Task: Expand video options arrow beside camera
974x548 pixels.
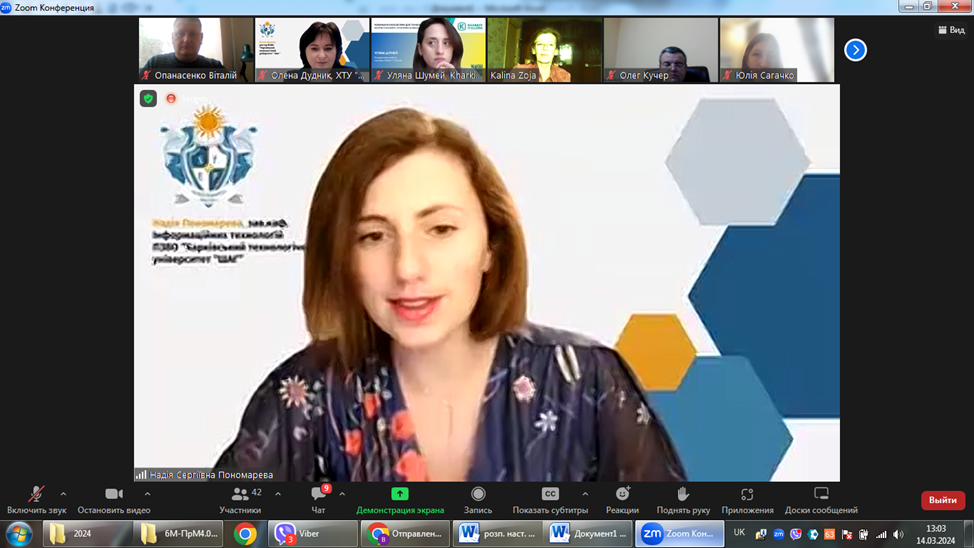Action: [x=147, y=494]
